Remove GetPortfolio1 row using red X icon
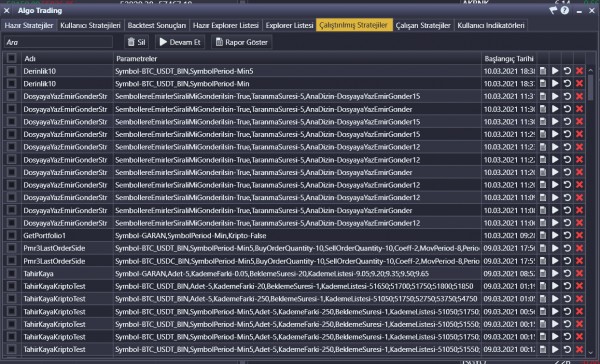 pyautogui.click(x=579, y=235)
